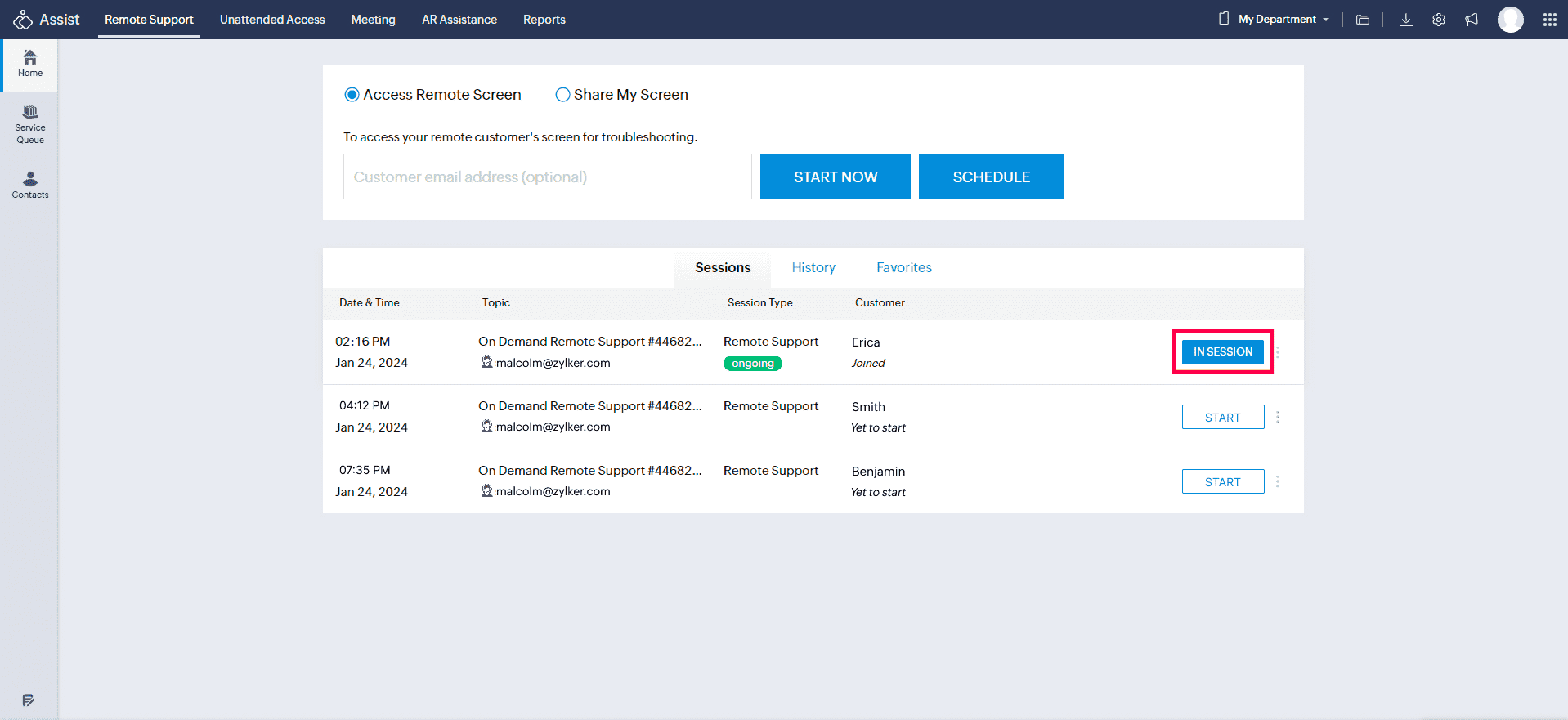Focus the customer email address field
This screenshot has width=1568, height=720.
[x=548, y=177]
